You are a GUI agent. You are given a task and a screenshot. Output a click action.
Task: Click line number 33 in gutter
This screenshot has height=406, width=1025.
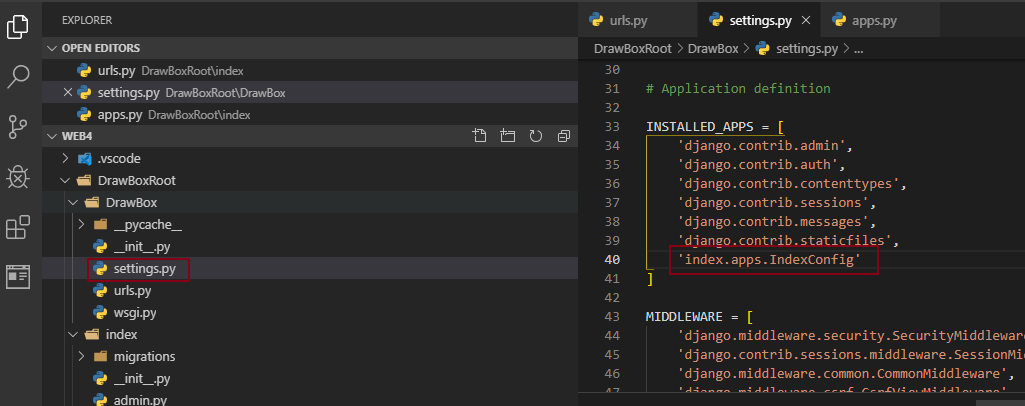612,126
